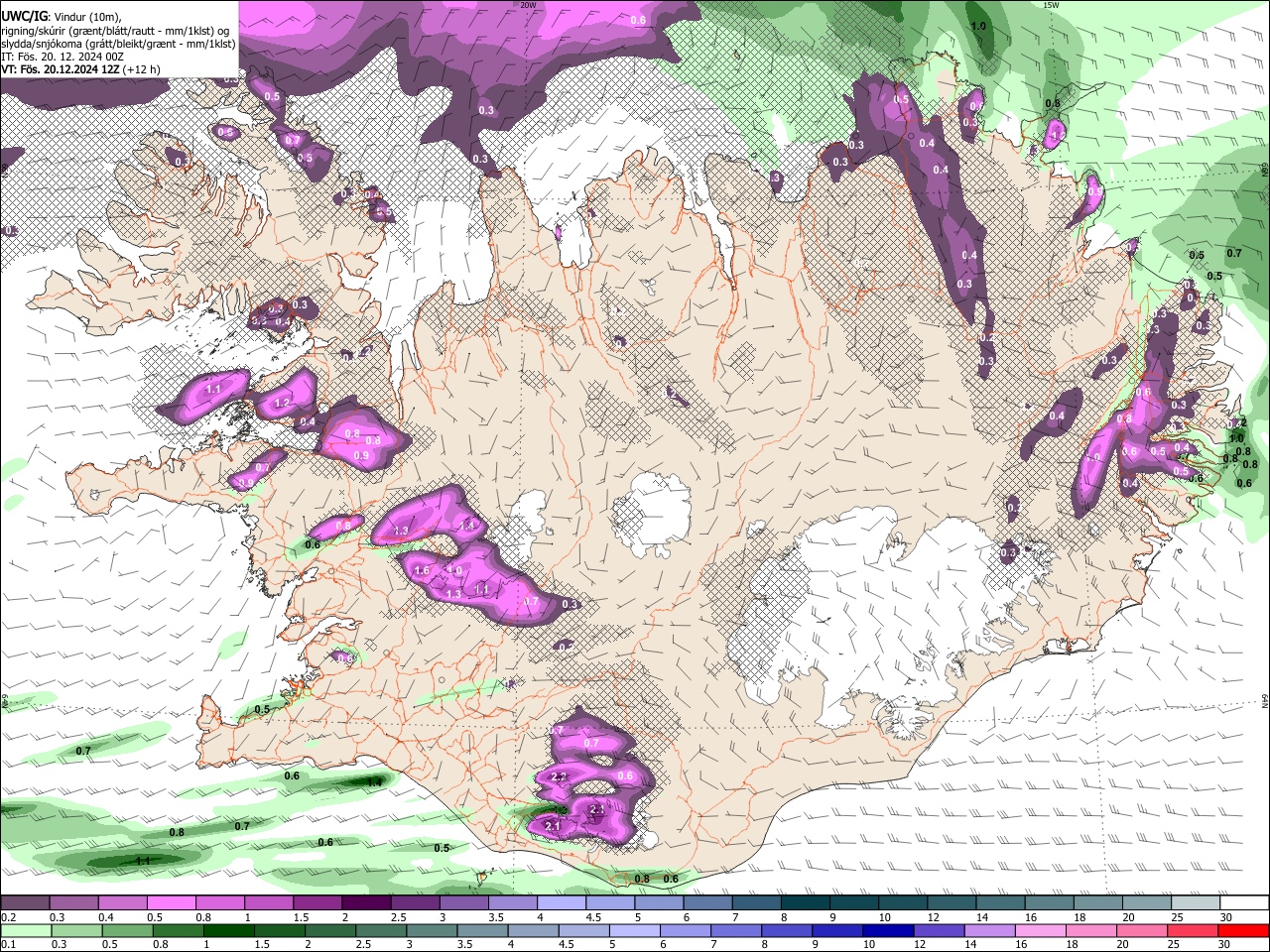Click the dark mauve 0.2 swatch in upper legend

(x=25, y=902)
